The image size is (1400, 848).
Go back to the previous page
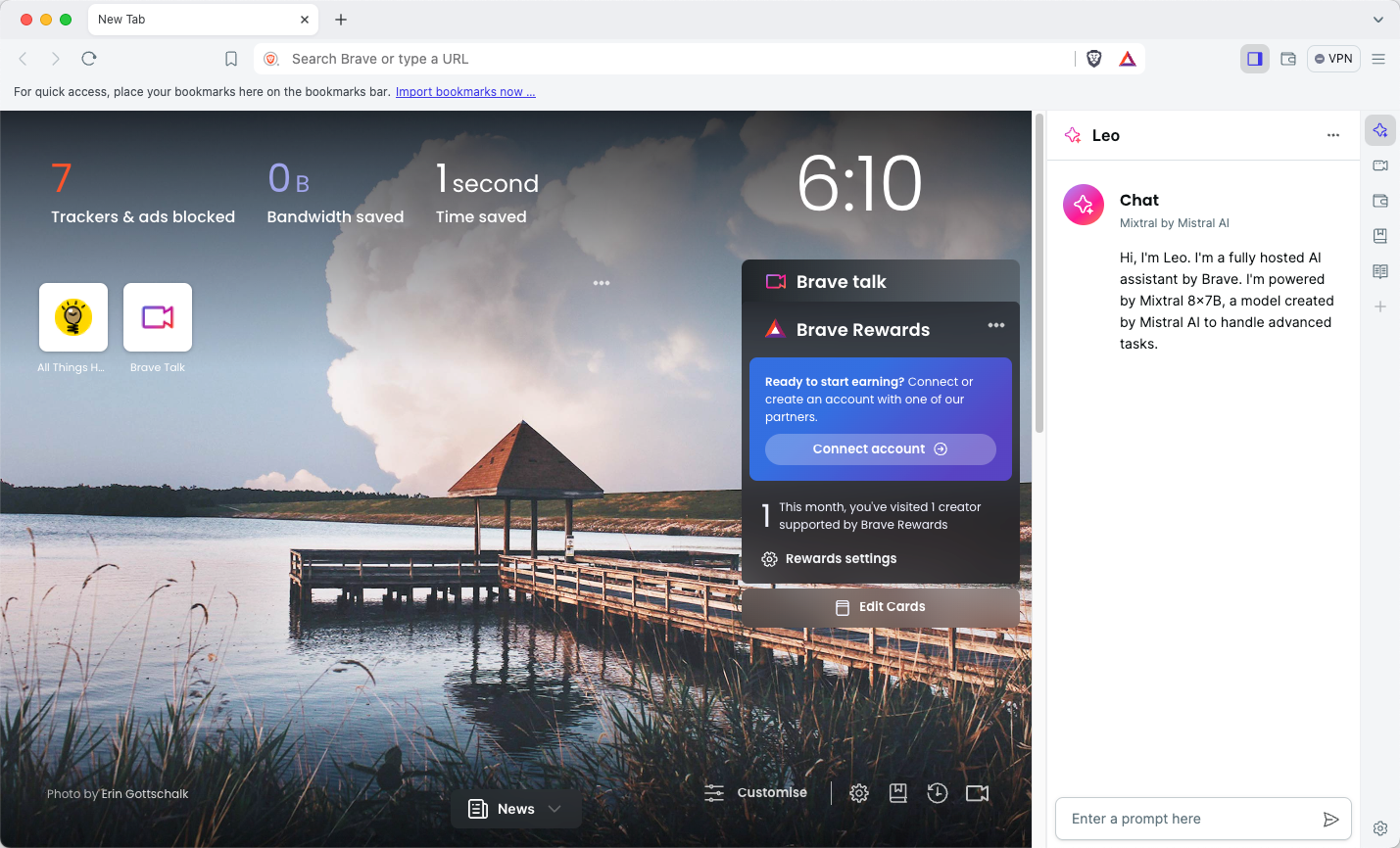pyautogui.click(x=24, y=59)
